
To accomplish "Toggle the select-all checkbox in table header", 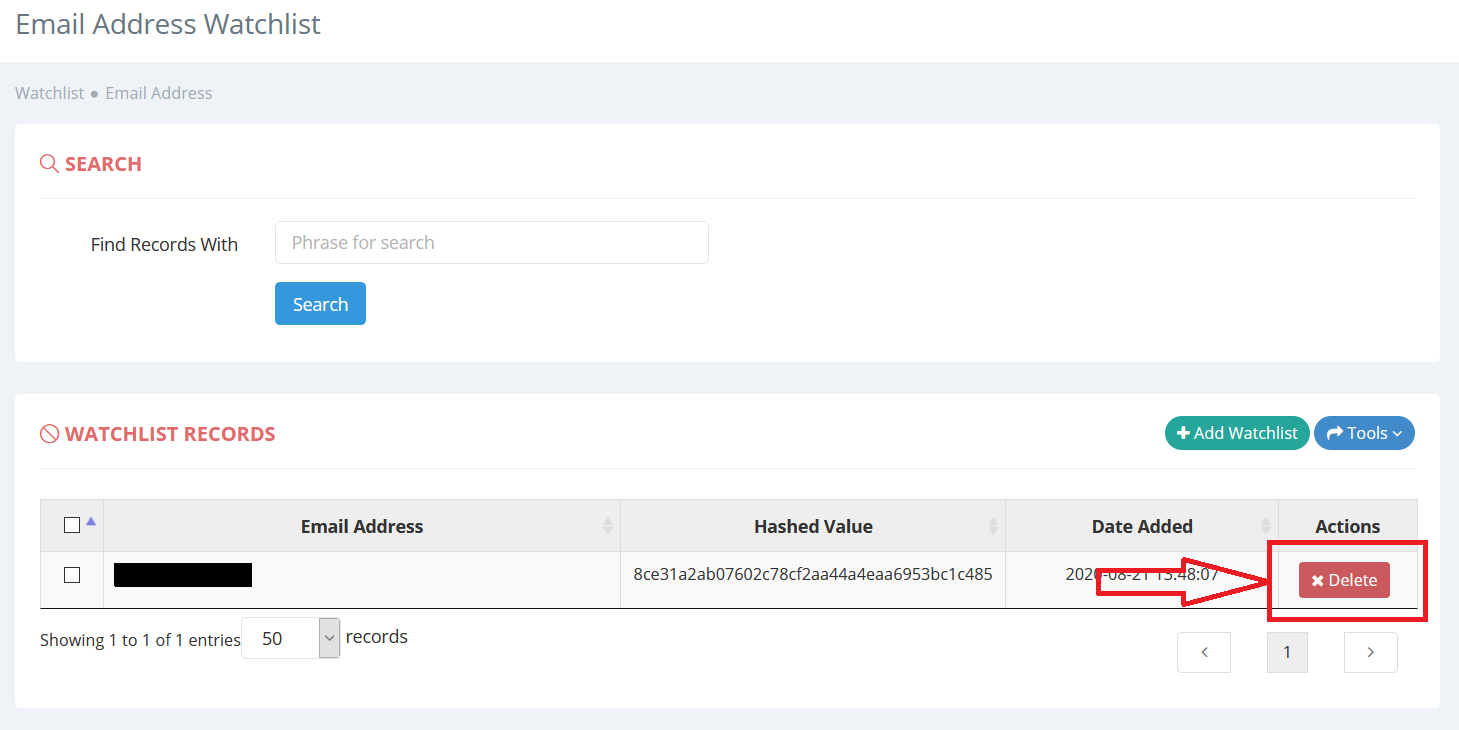I will click(x=71, y=524).
